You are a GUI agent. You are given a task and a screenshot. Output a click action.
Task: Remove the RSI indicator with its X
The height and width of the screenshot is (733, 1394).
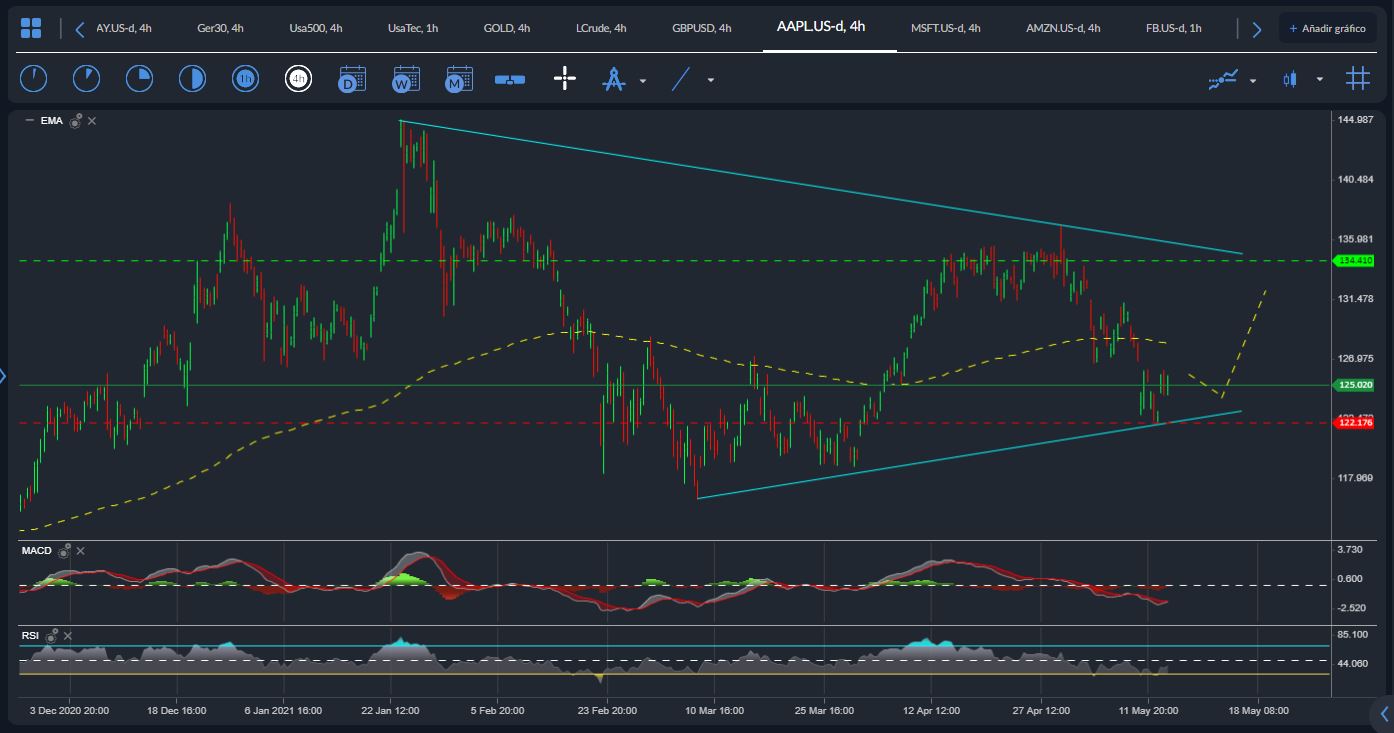[x=67, y=635]
